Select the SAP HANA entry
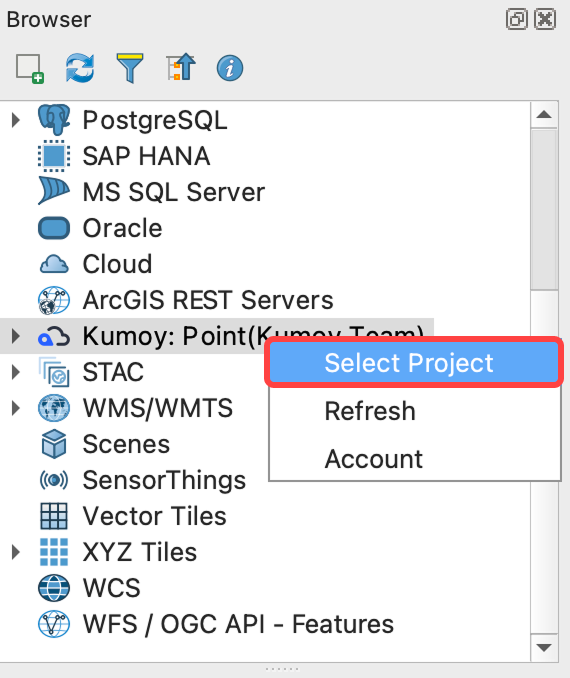Viewport: 570px width, 678px height. coord(146,156)
